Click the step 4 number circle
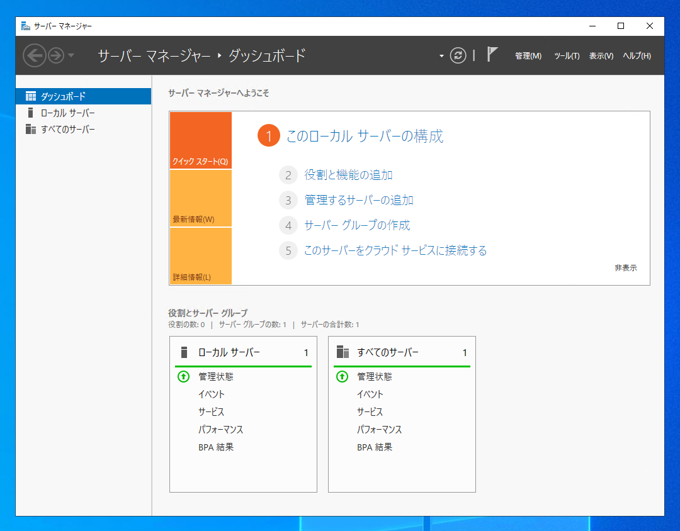 pyautogui.click(x=288, y=226)
